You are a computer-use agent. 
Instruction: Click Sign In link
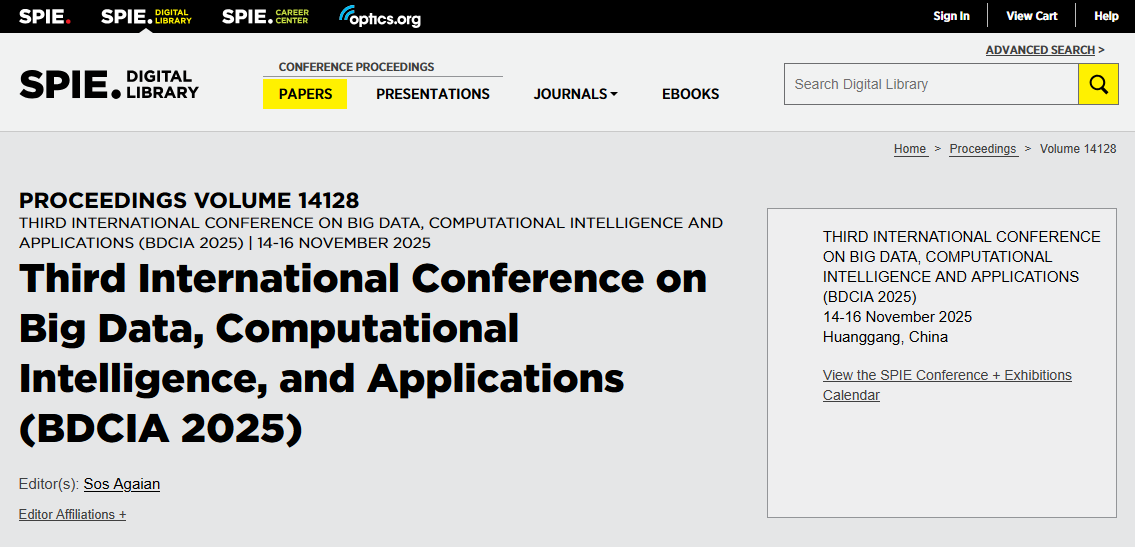tap(951, 16)
